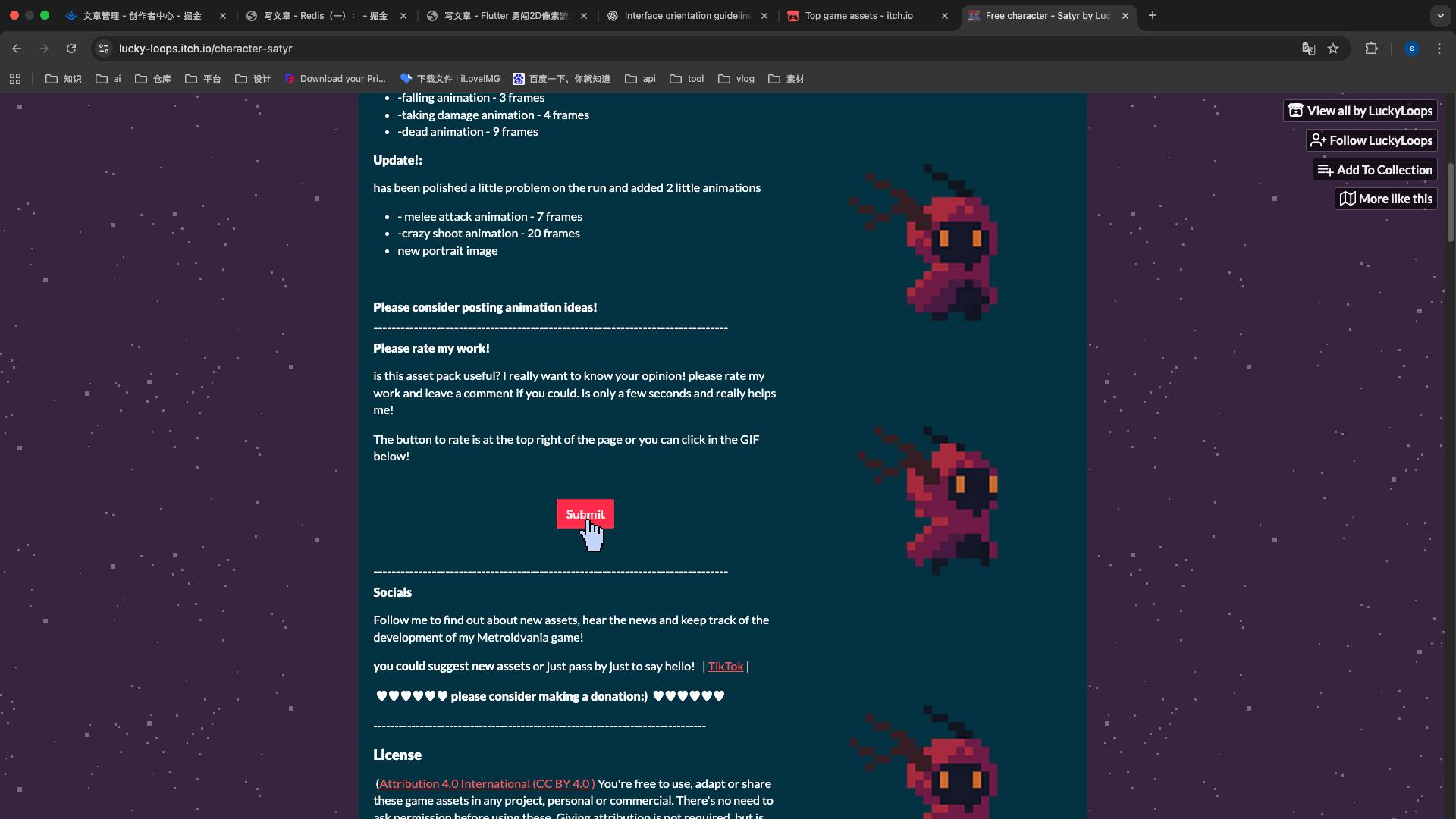The height and width of the screenshot is (819, 1456).
Task: Open Chrome three-dot menu
Action: tap(1439, 49)
